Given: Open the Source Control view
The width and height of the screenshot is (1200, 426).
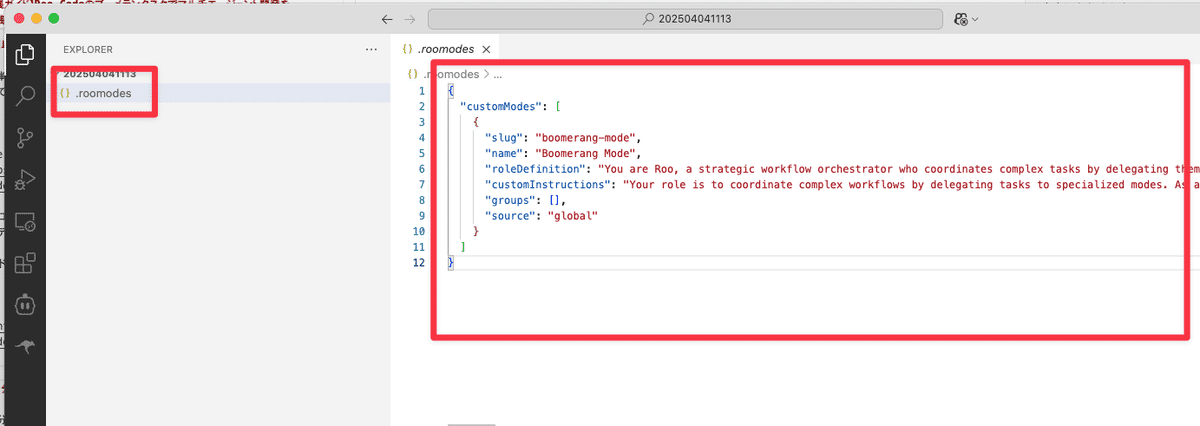Looking at the screenshot, I should [x=25, y=138].
